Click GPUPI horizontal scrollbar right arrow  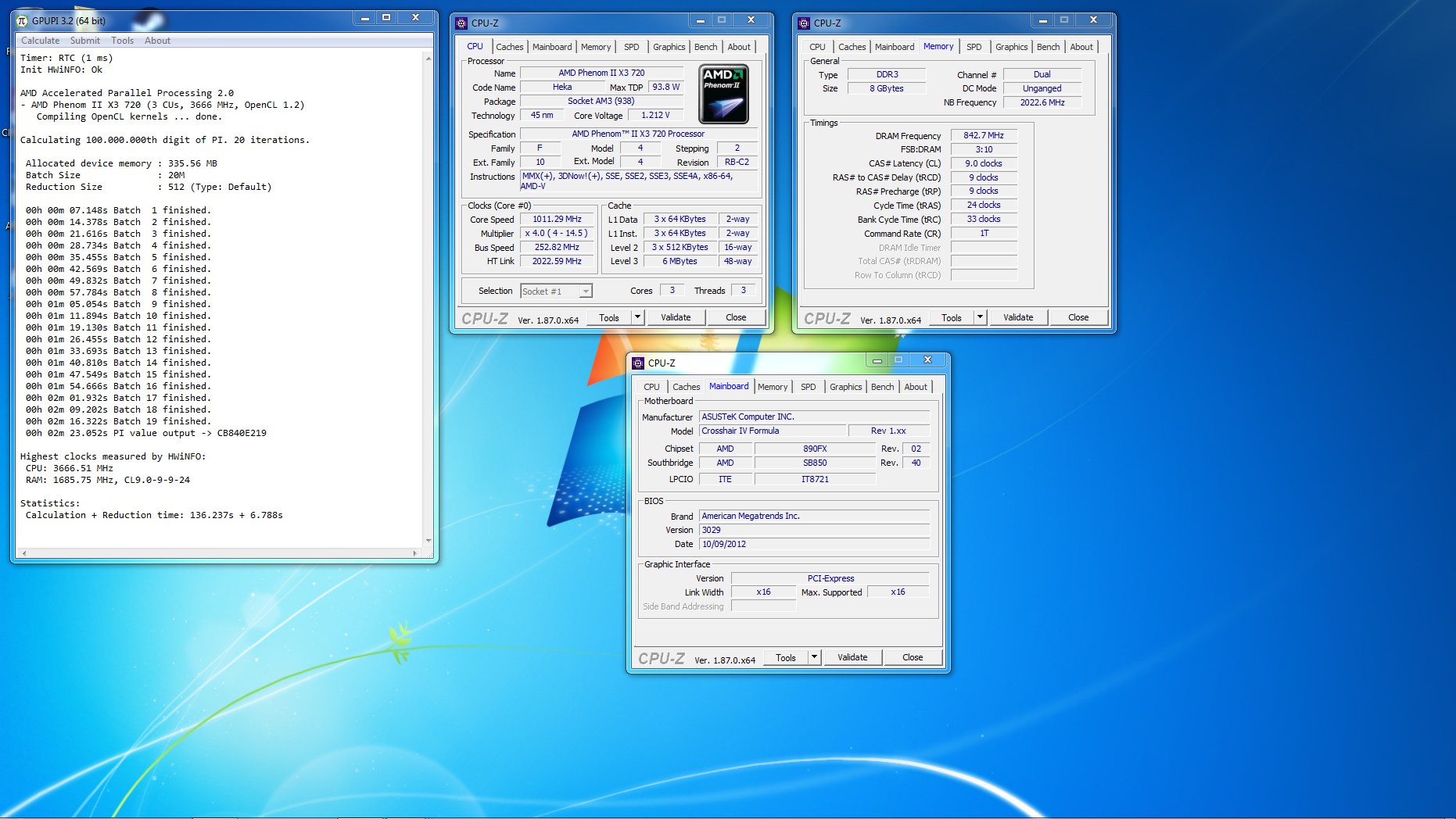pos(414,553)
